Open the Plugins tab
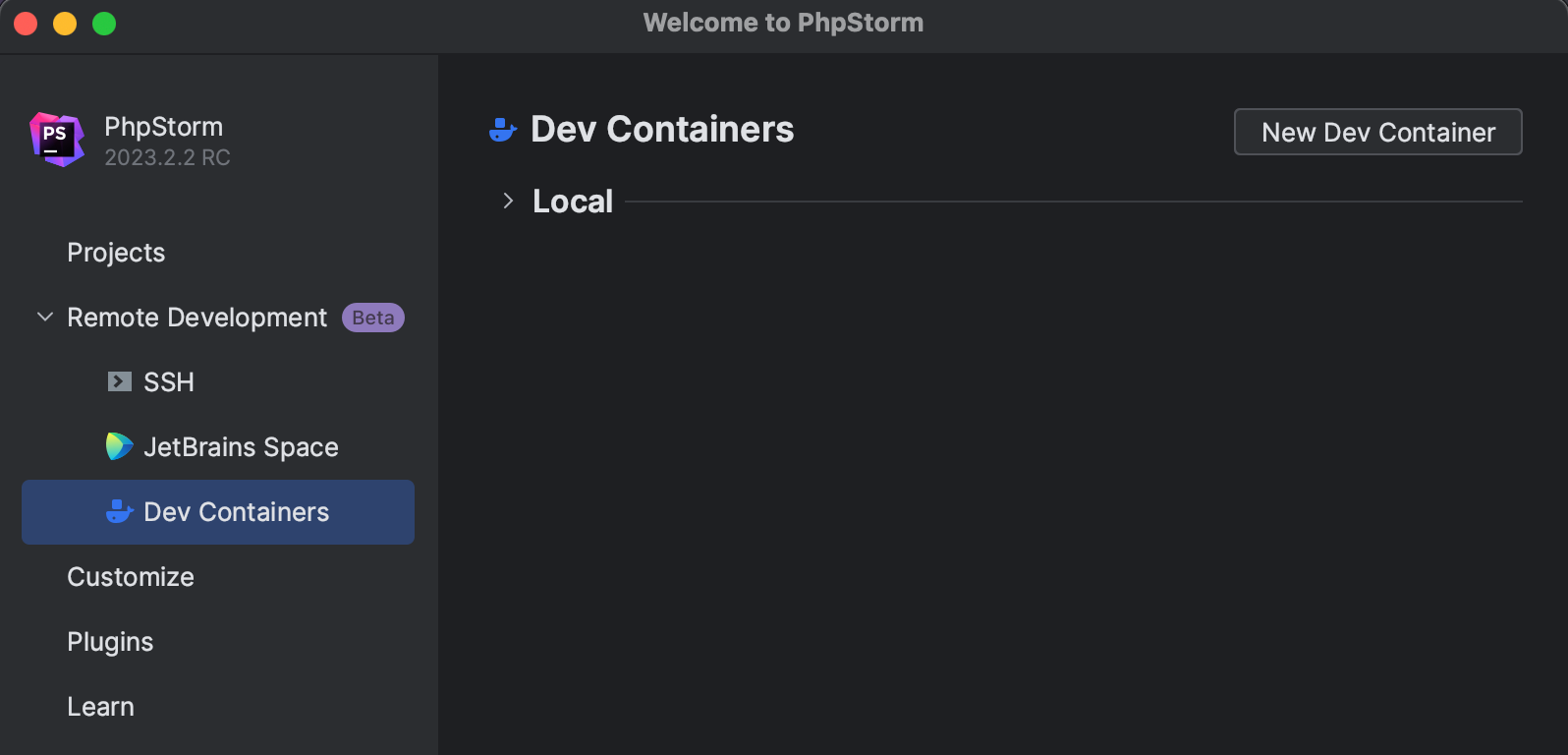 coord(110,642)
